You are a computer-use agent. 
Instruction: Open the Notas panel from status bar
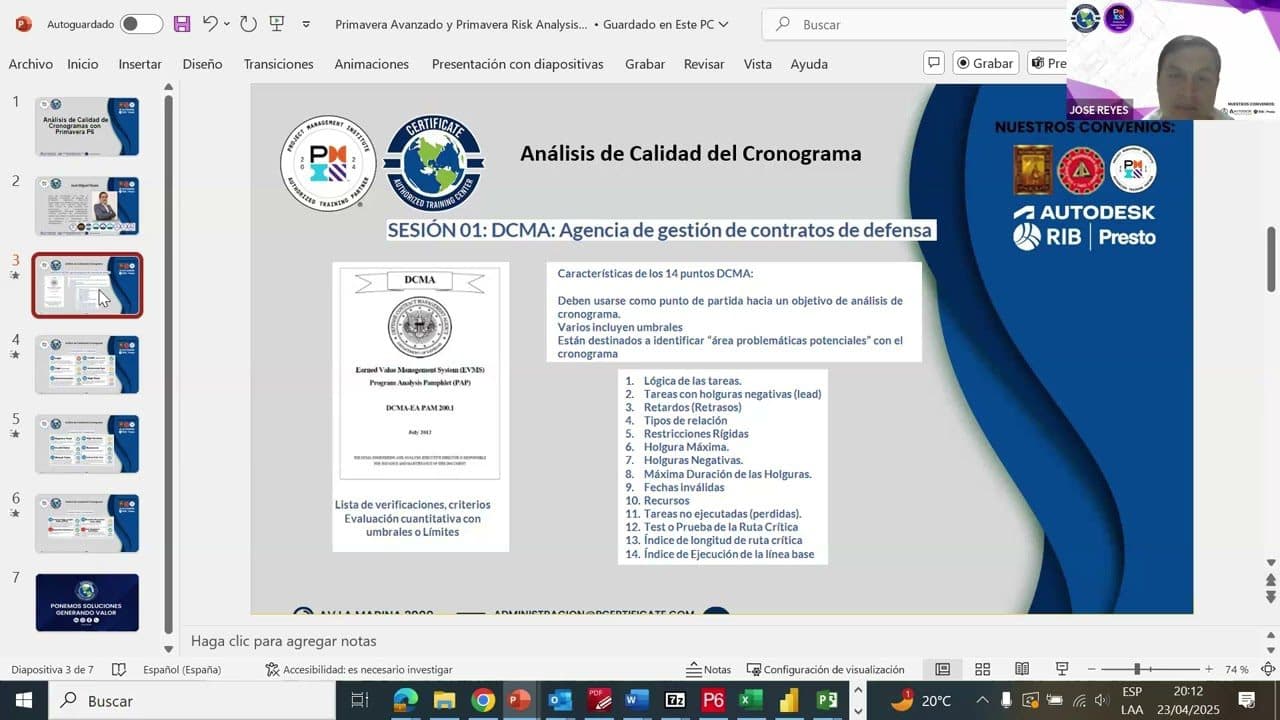pos(709,669)
